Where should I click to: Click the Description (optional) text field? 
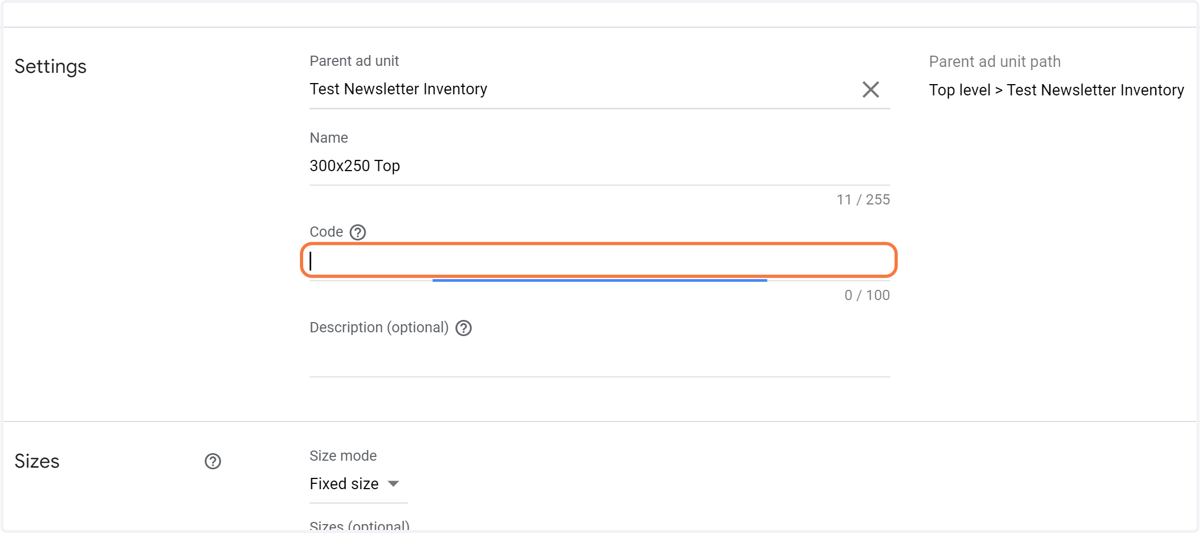point(600,358)
